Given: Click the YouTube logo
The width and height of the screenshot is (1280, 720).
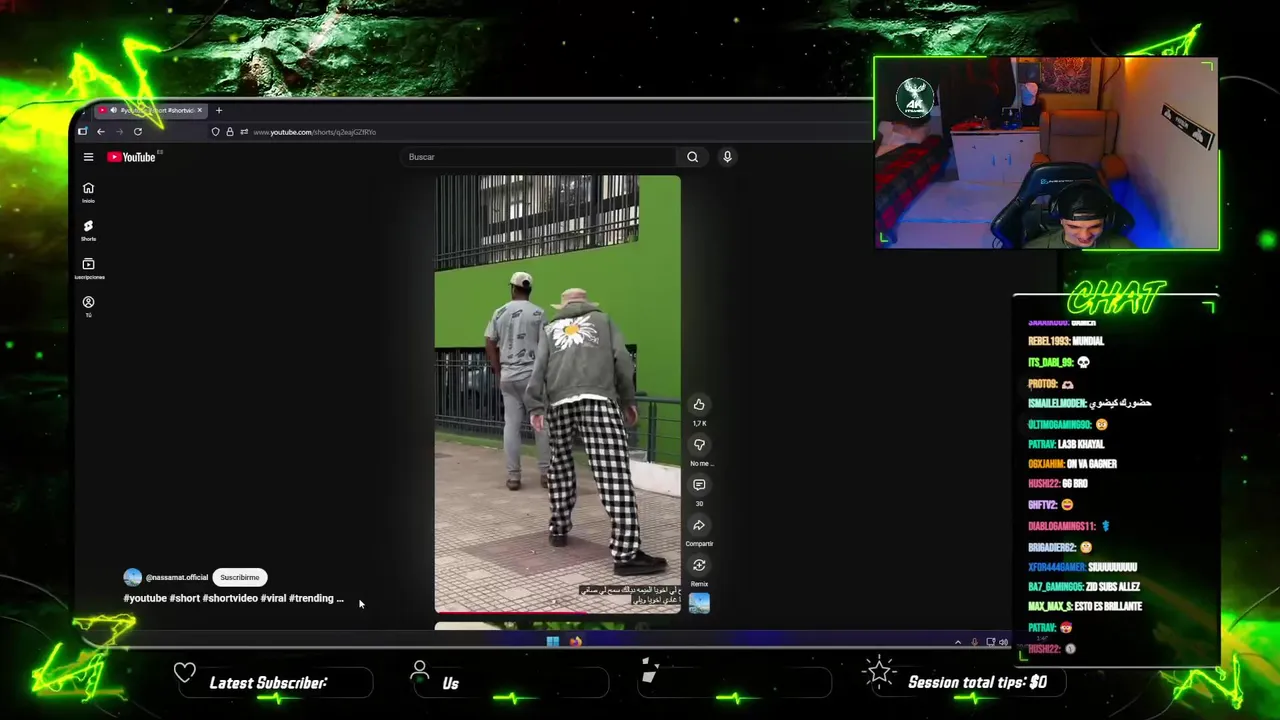Looking at the screenshot, I should (132, 157).
